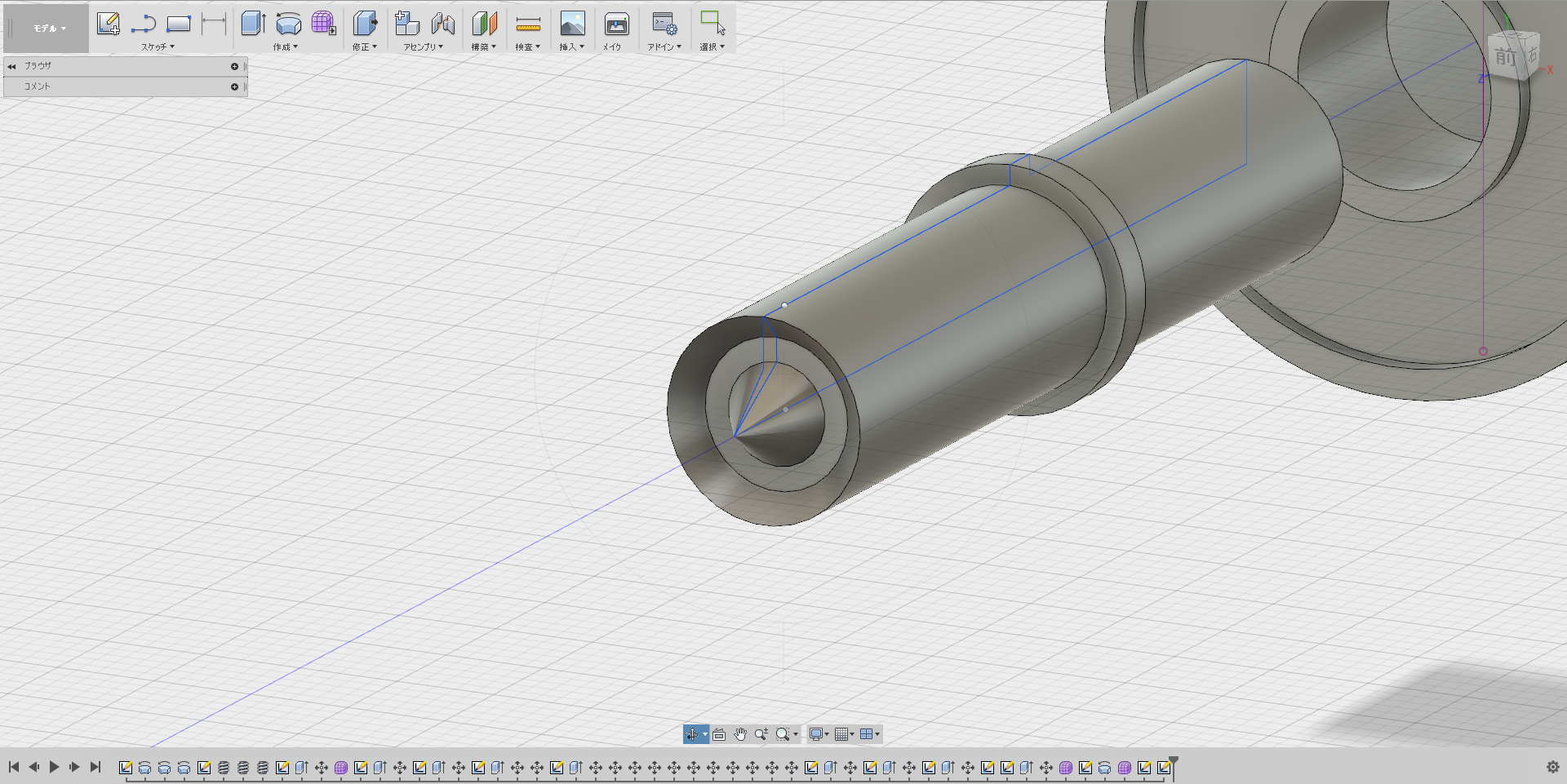Viewport: 1567px width, 784px height.
Task: Click the Insert image icon
Action: pyautogui.click(x=572, y=24)
